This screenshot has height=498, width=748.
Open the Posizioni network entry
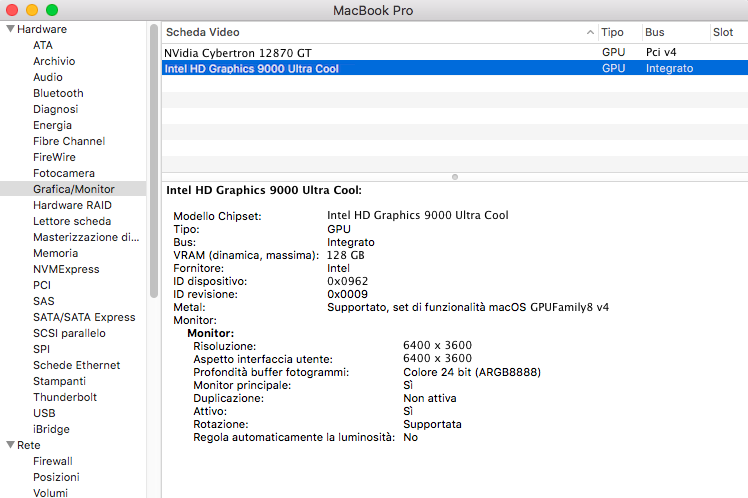pos(56,477)
